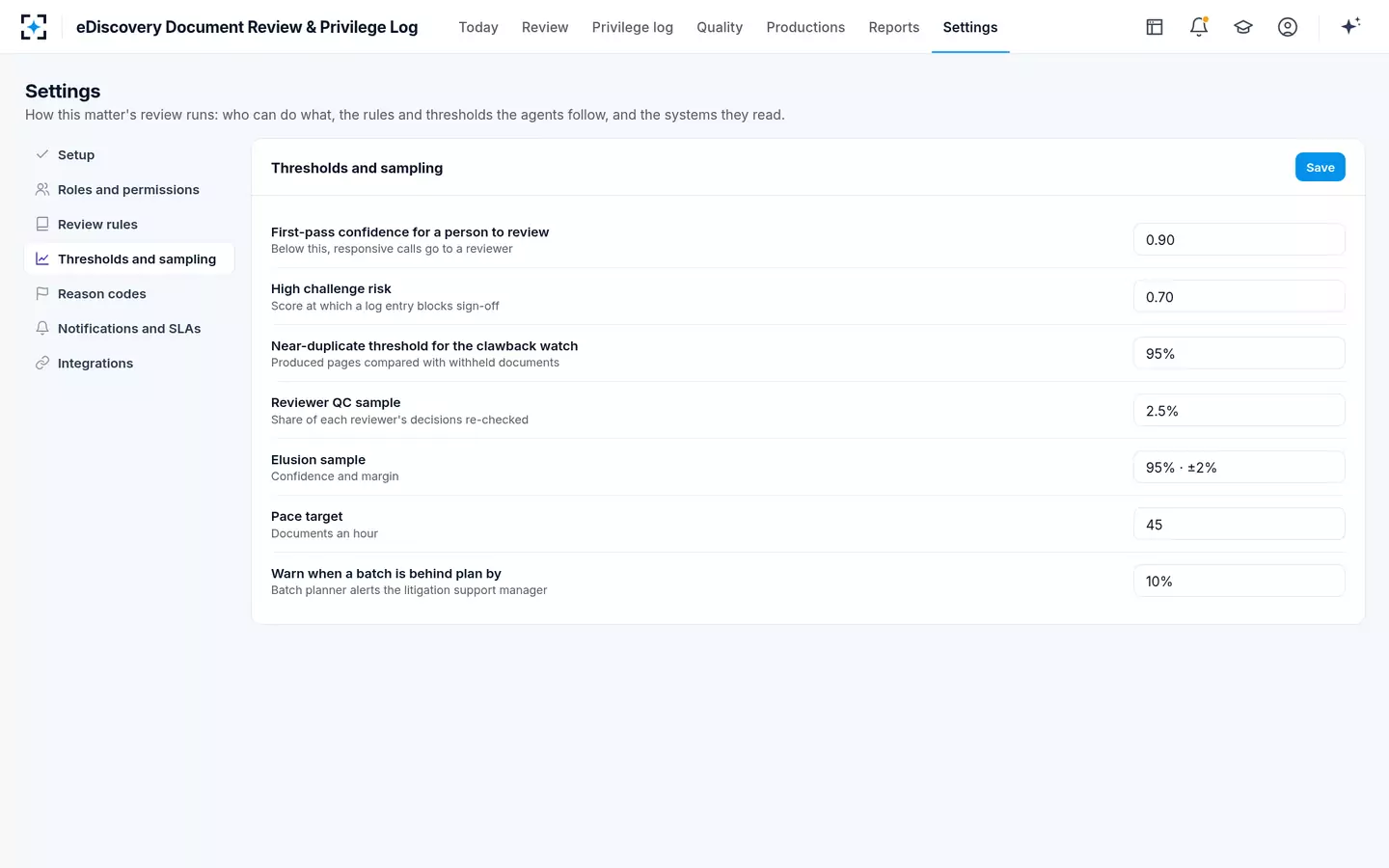1389x868 pixels.
Task: Open the layout panel icon in header
Action: tap(1155, 27)
